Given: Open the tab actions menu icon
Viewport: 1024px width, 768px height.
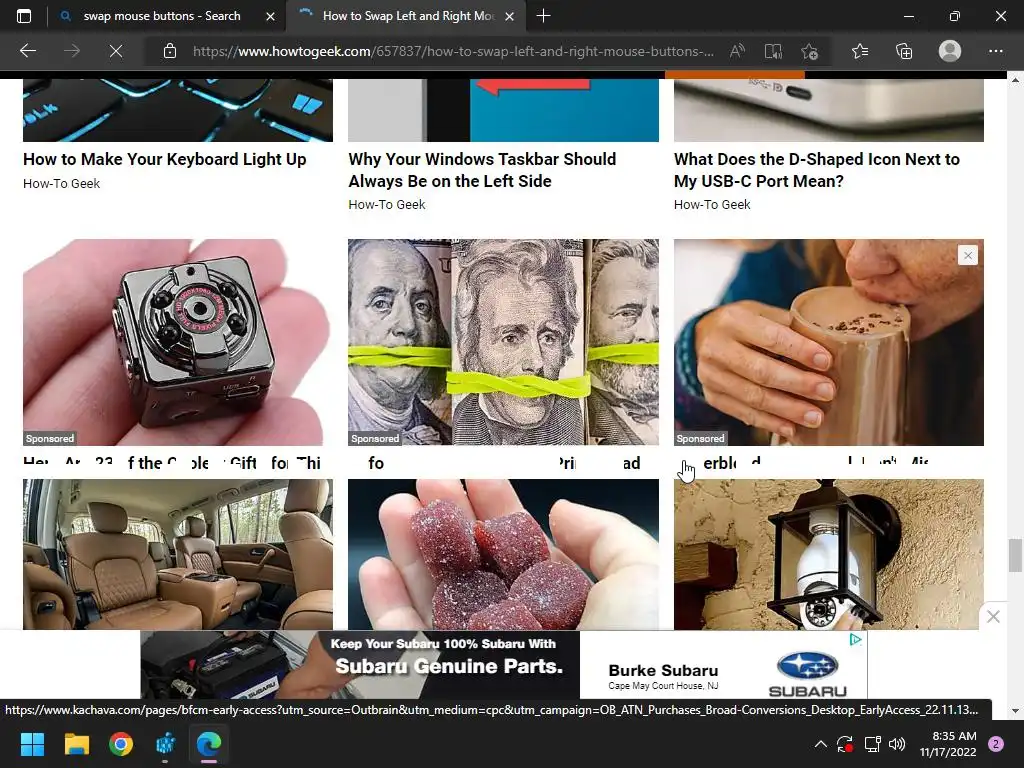Looking at the screenshot, I should click(24, 16).
